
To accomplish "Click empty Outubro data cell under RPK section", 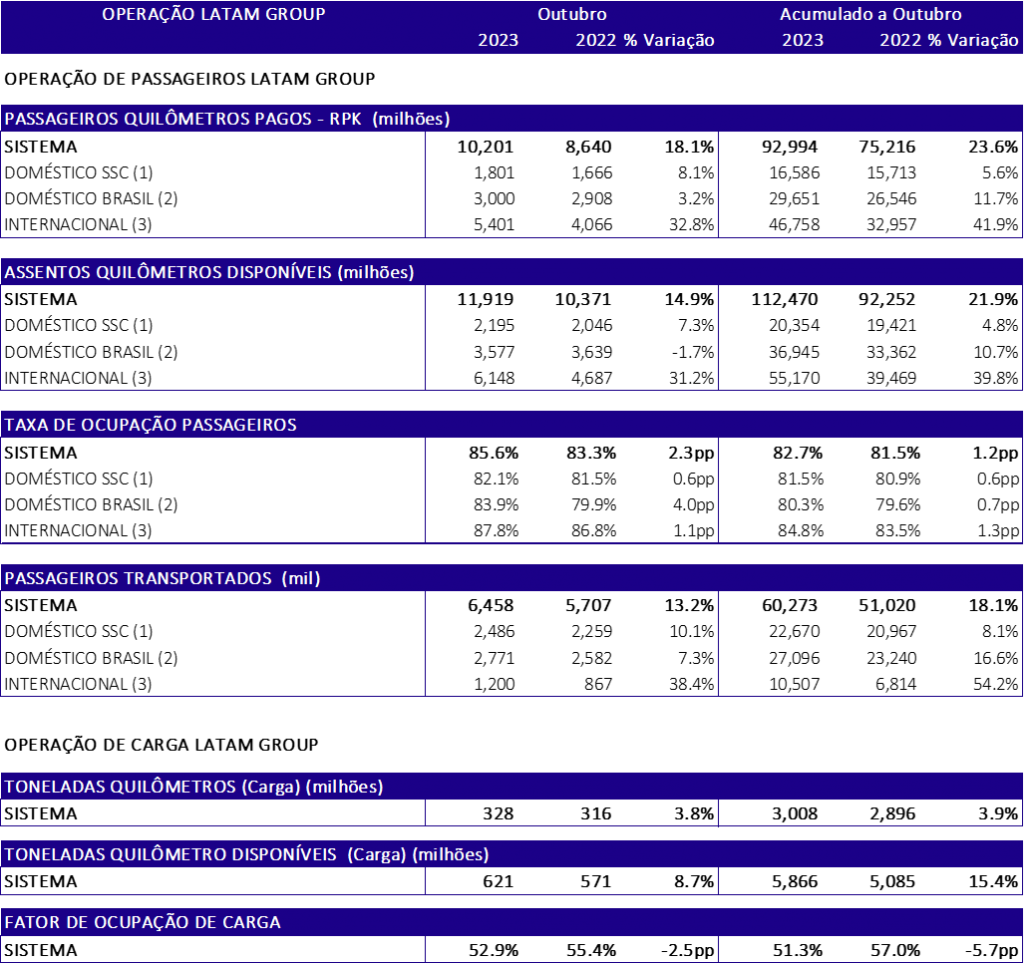I will click(572, 185).
